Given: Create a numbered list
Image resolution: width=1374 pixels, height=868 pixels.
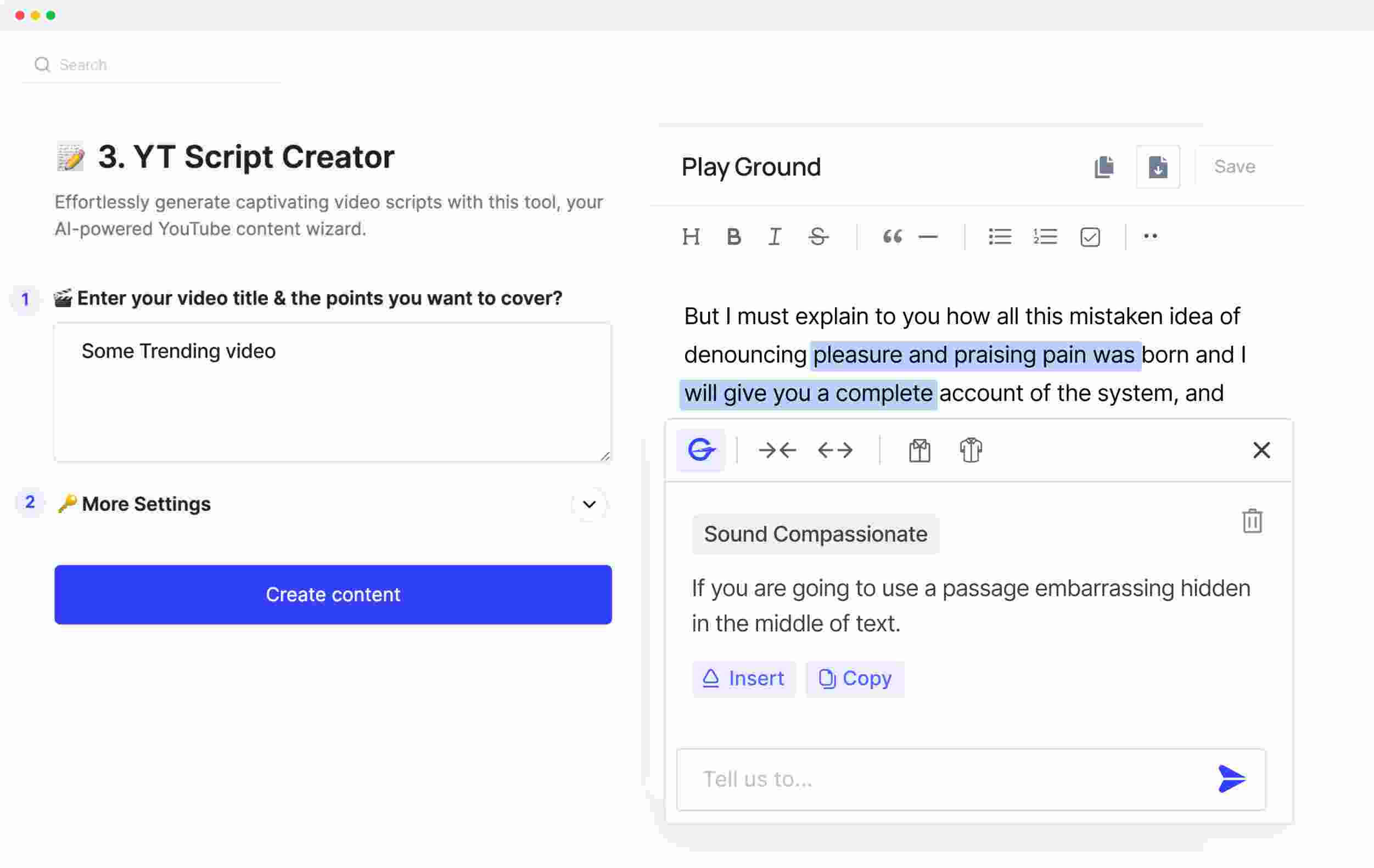Looking at the screenshot, I should (1045, 236).
